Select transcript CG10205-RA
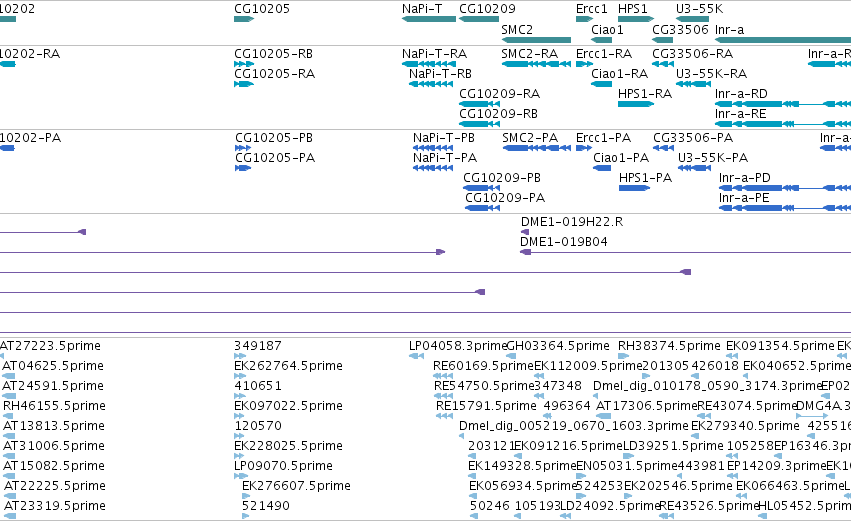 pos(244,84)
